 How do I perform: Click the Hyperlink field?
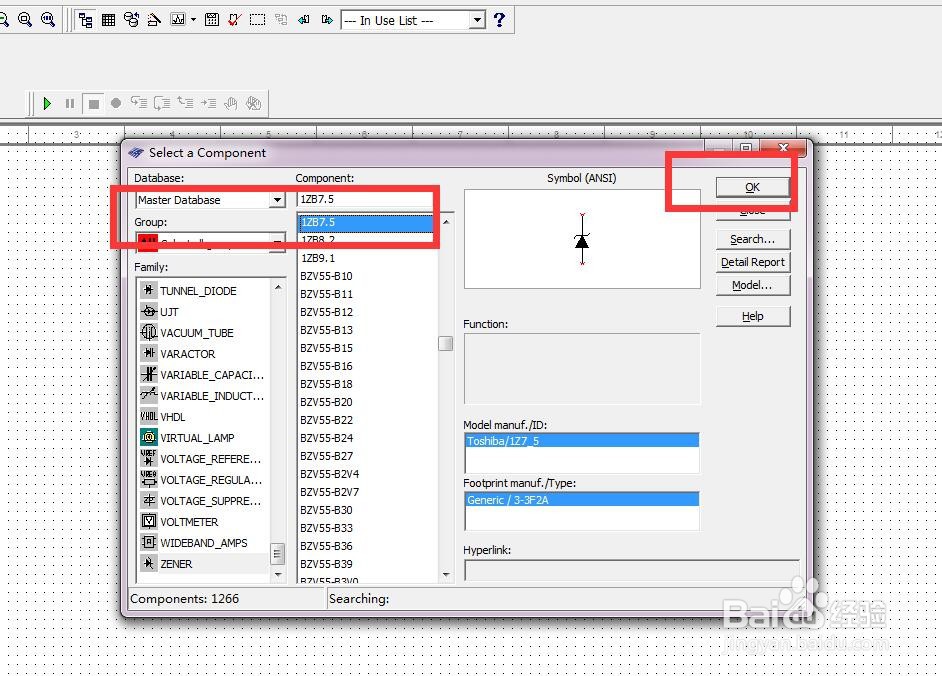click(631, 570)
